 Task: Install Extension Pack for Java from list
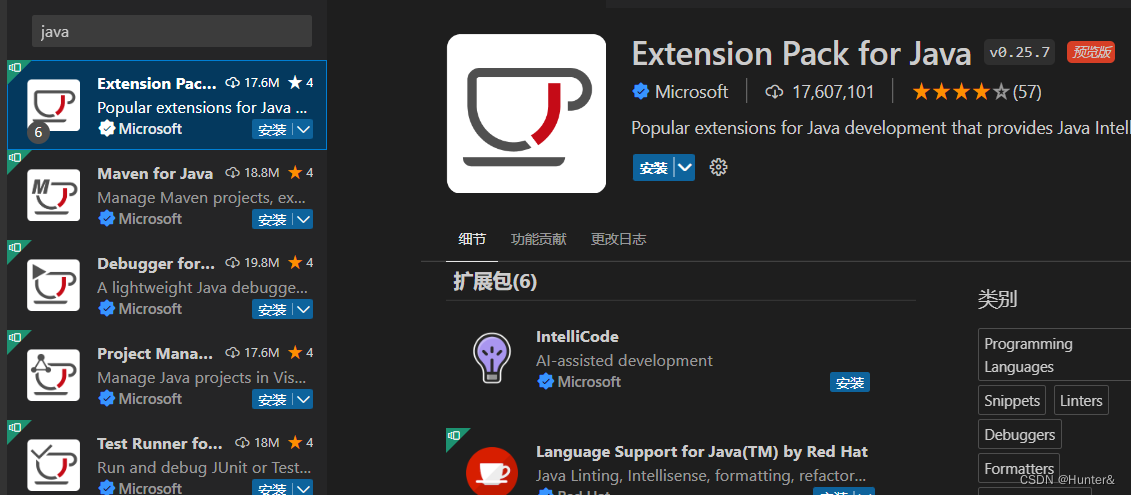272,130
